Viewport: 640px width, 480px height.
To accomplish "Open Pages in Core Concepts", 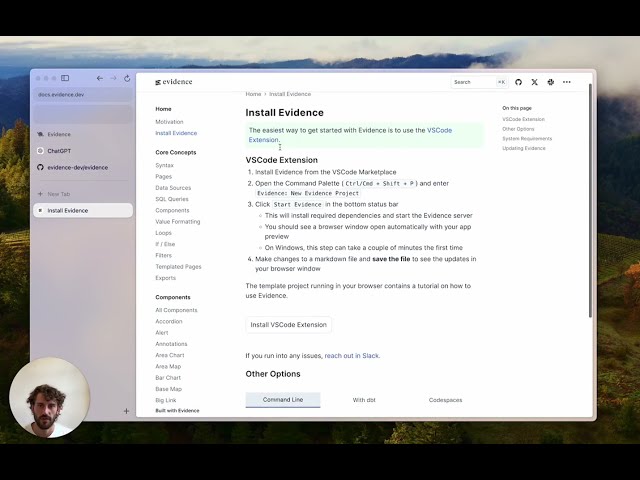I will [163, 177].
